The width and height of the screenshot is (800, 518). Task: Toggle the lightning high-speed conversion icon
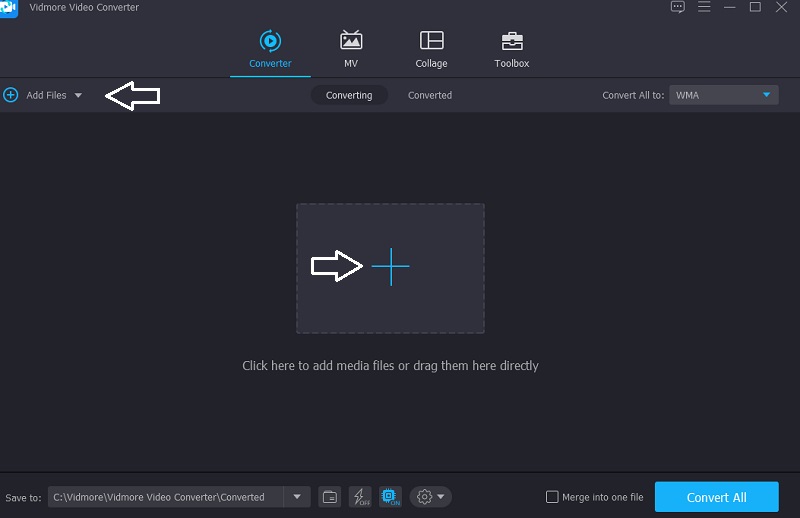(360, 497)
